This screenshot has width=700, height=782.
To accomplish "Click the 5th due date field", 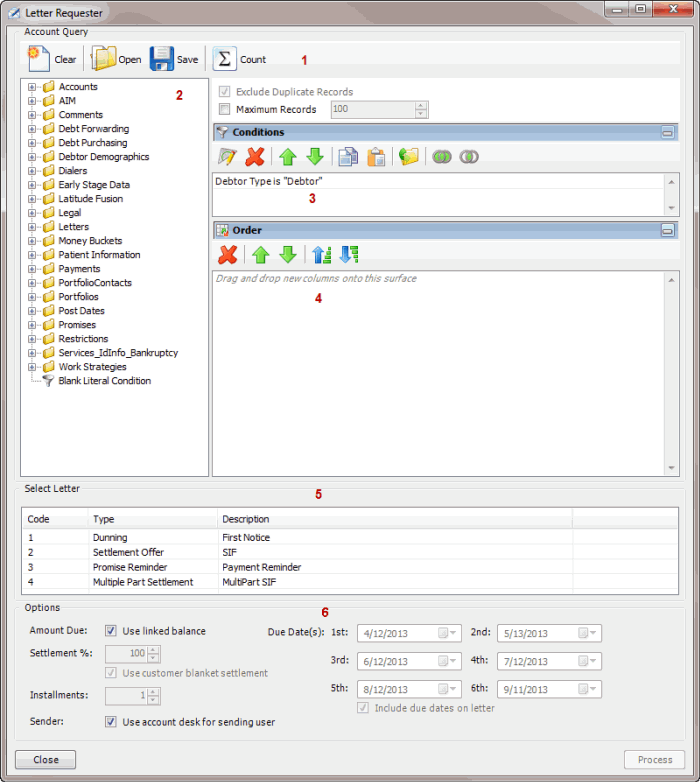I will click(409, 689).
